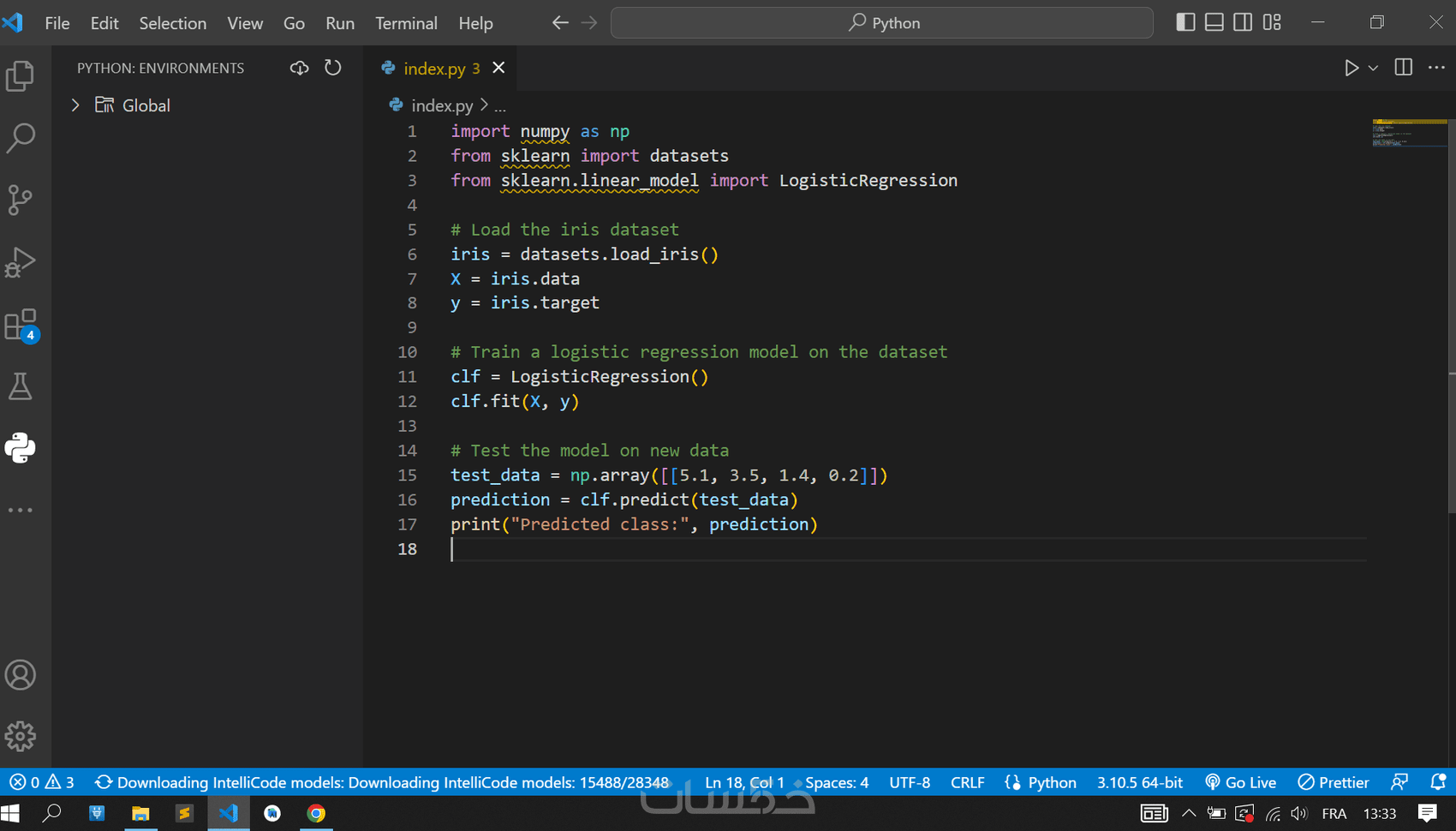Click the Go Live button

1241,782
